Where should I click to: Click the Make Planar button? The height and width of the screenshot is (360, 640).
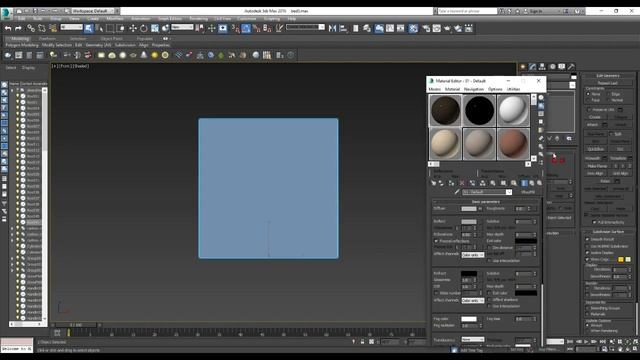coord(597,166)
